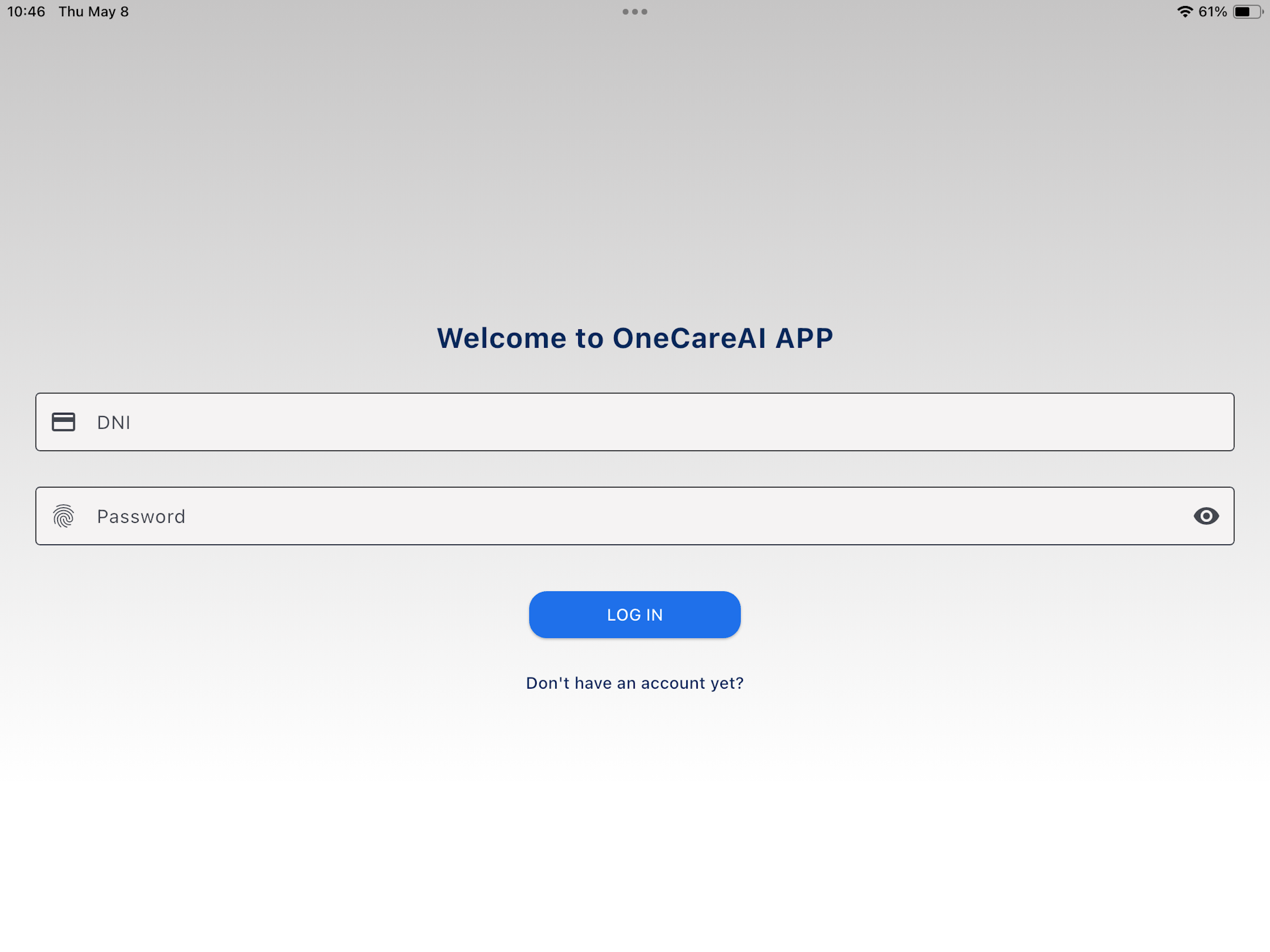Tap the fingerprint icon in Password field
This screenshot has height=952, width=1270.
click(x=64, y=516)
